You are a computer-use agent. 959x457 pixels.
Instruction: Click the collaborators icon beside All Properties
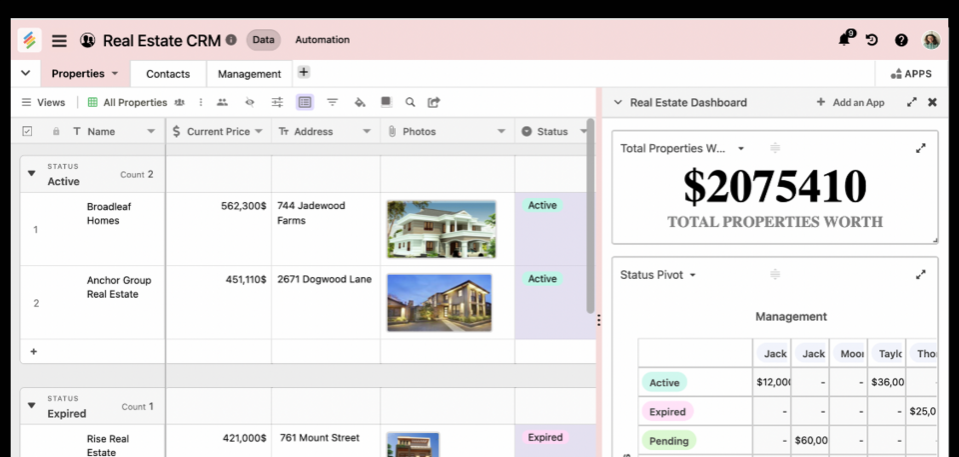point(179,102)
